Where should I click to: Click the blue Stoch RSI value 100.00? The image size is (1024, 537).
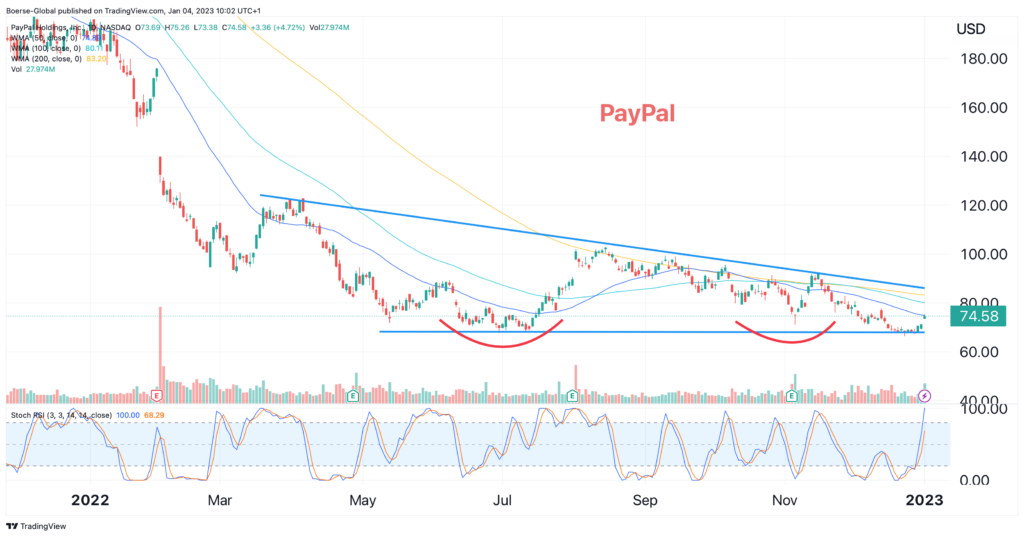[128, 415]
